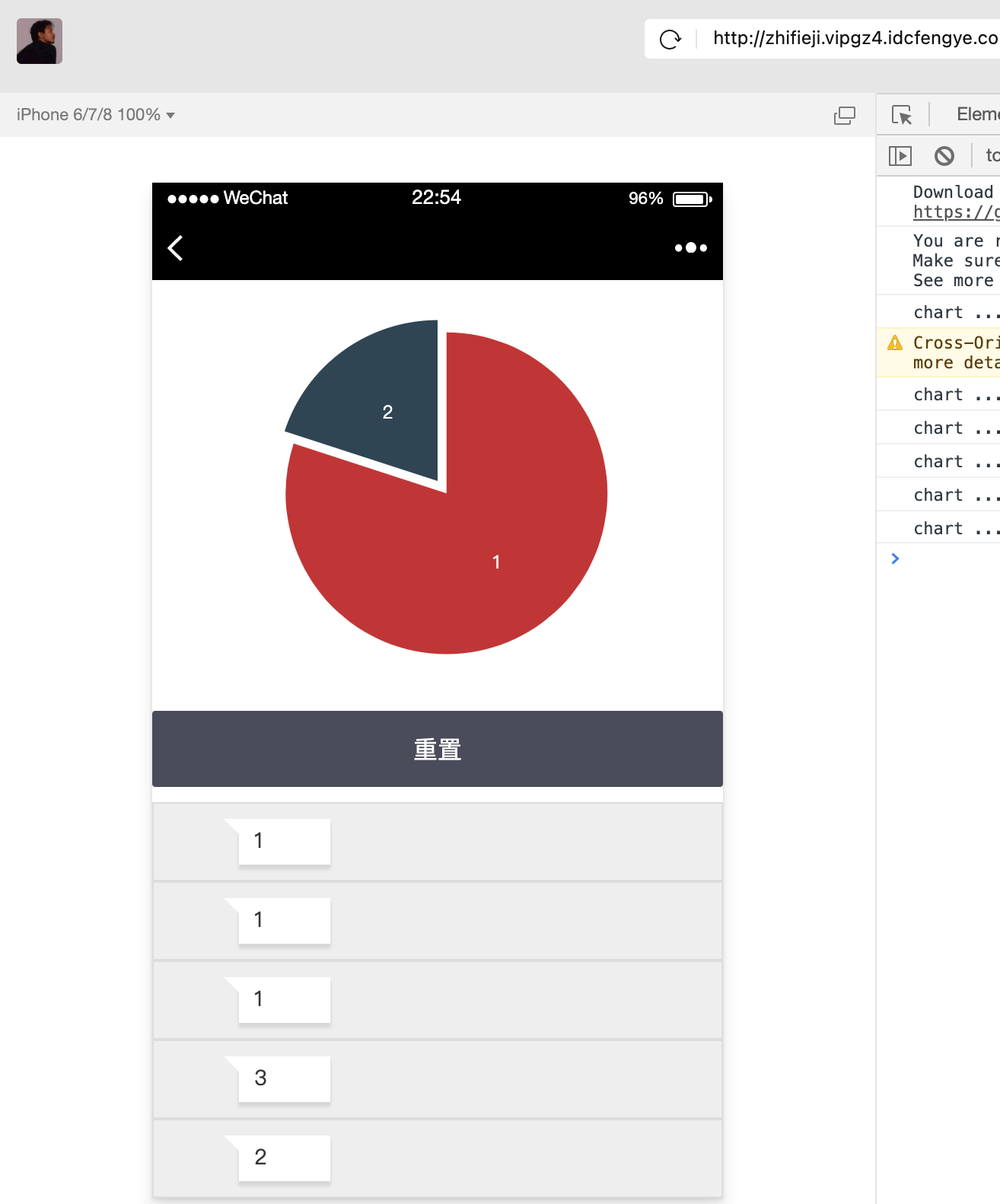This screenshot has height=1204, width=1000.
Task: Click the WeChat signal dots
Action: (x=193, y=199)
